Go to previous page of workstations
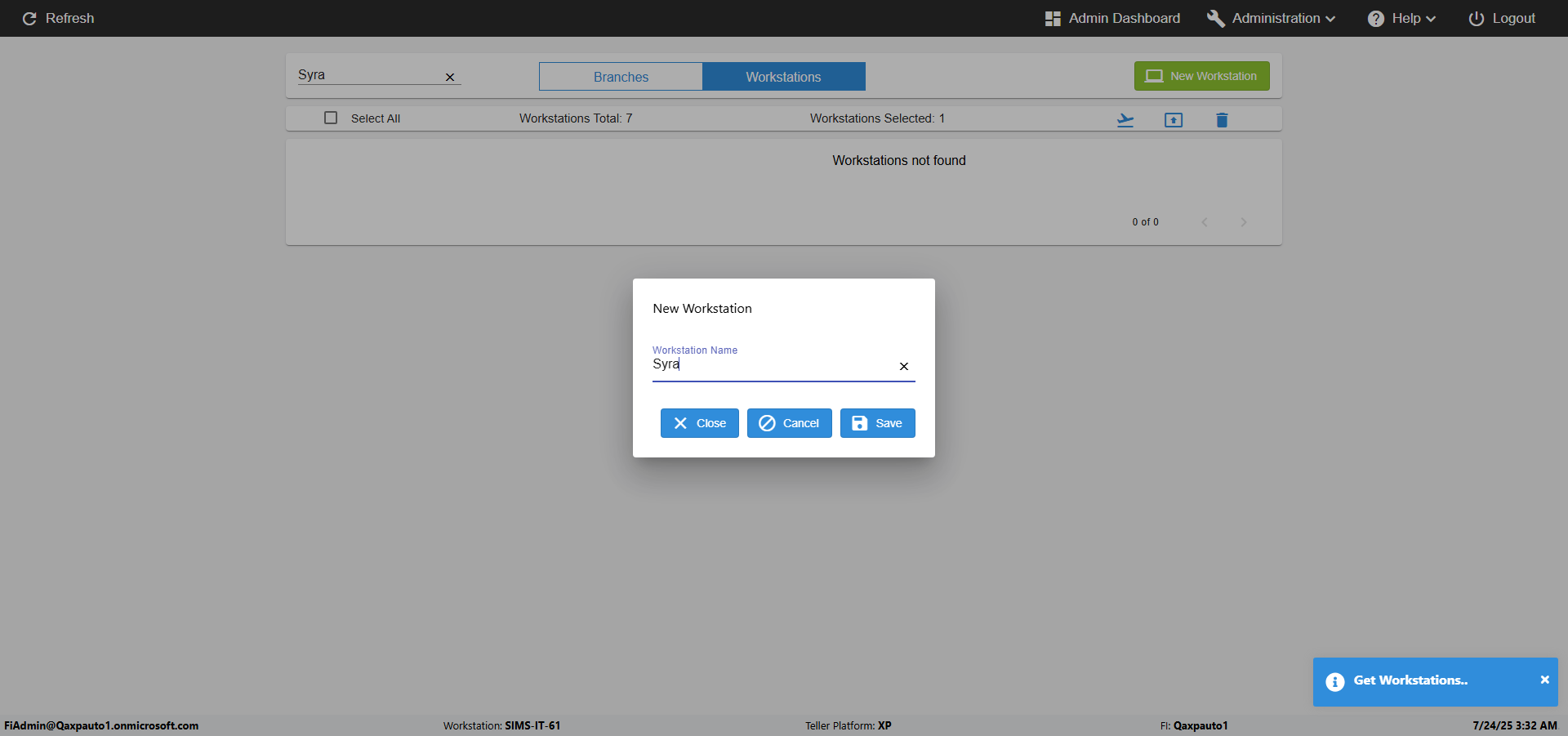 click(1205, 222)
